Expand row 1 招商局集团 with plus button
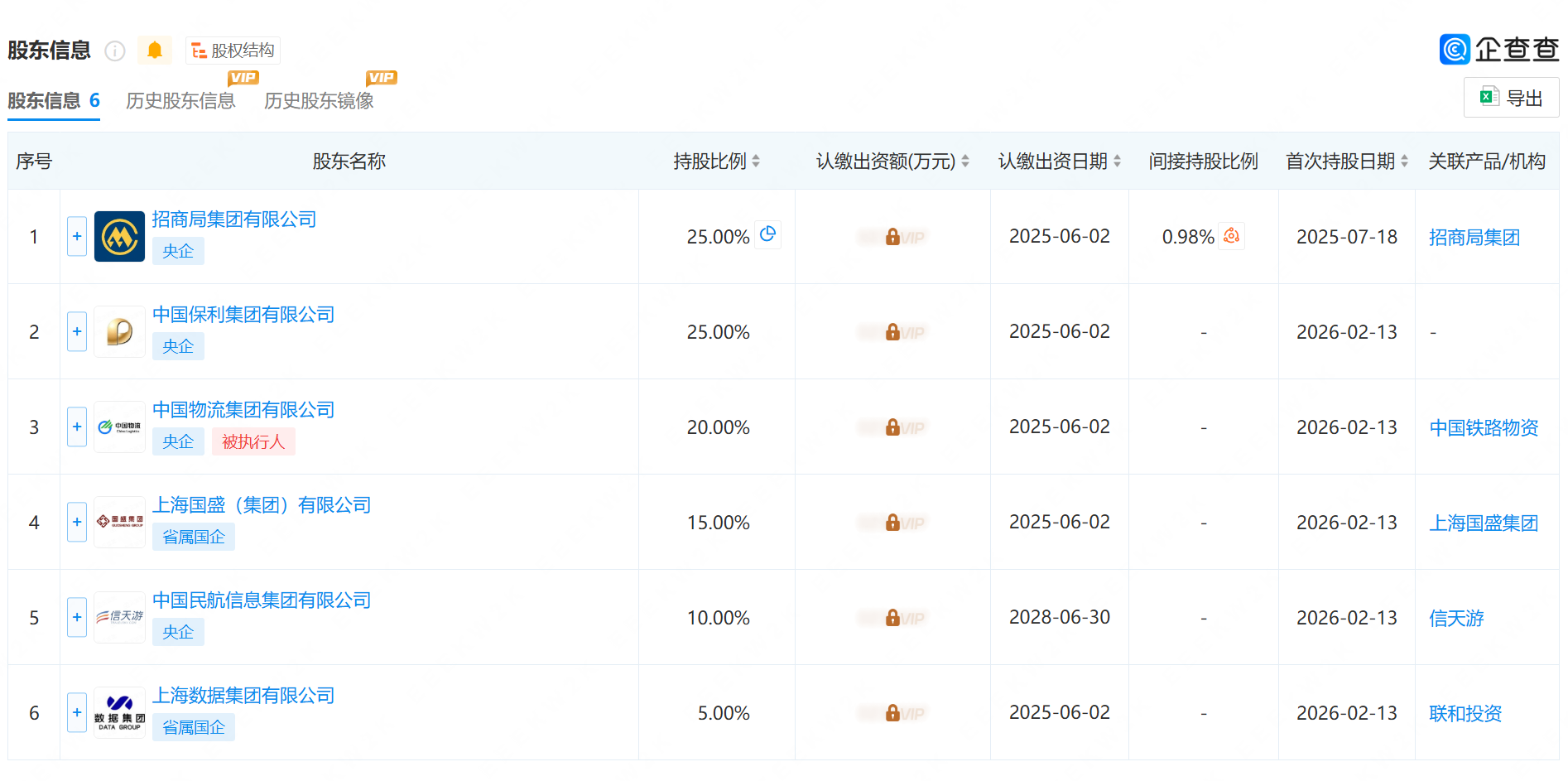The height and width of the screenshot is (781, 1568). [77, 237]
